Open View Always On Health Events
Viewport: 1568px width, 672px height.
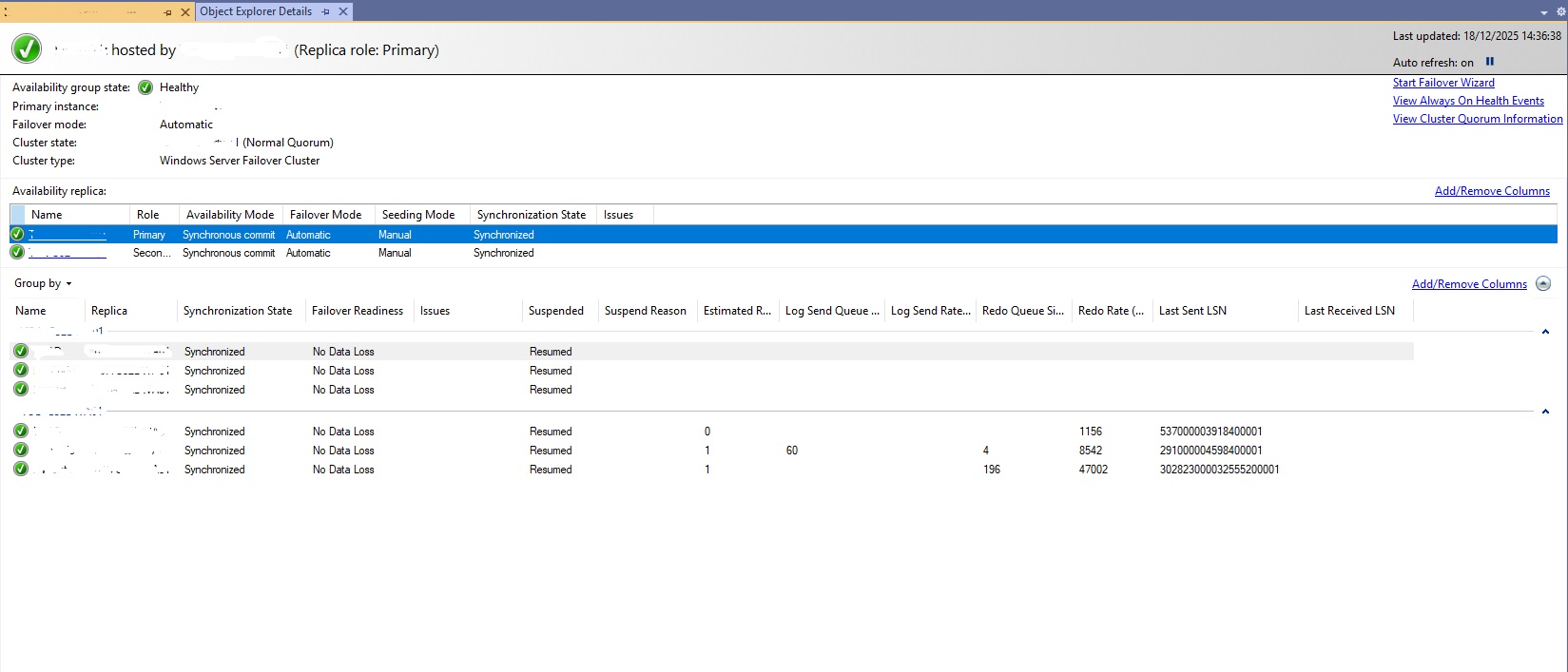[x=1468, y=101]
